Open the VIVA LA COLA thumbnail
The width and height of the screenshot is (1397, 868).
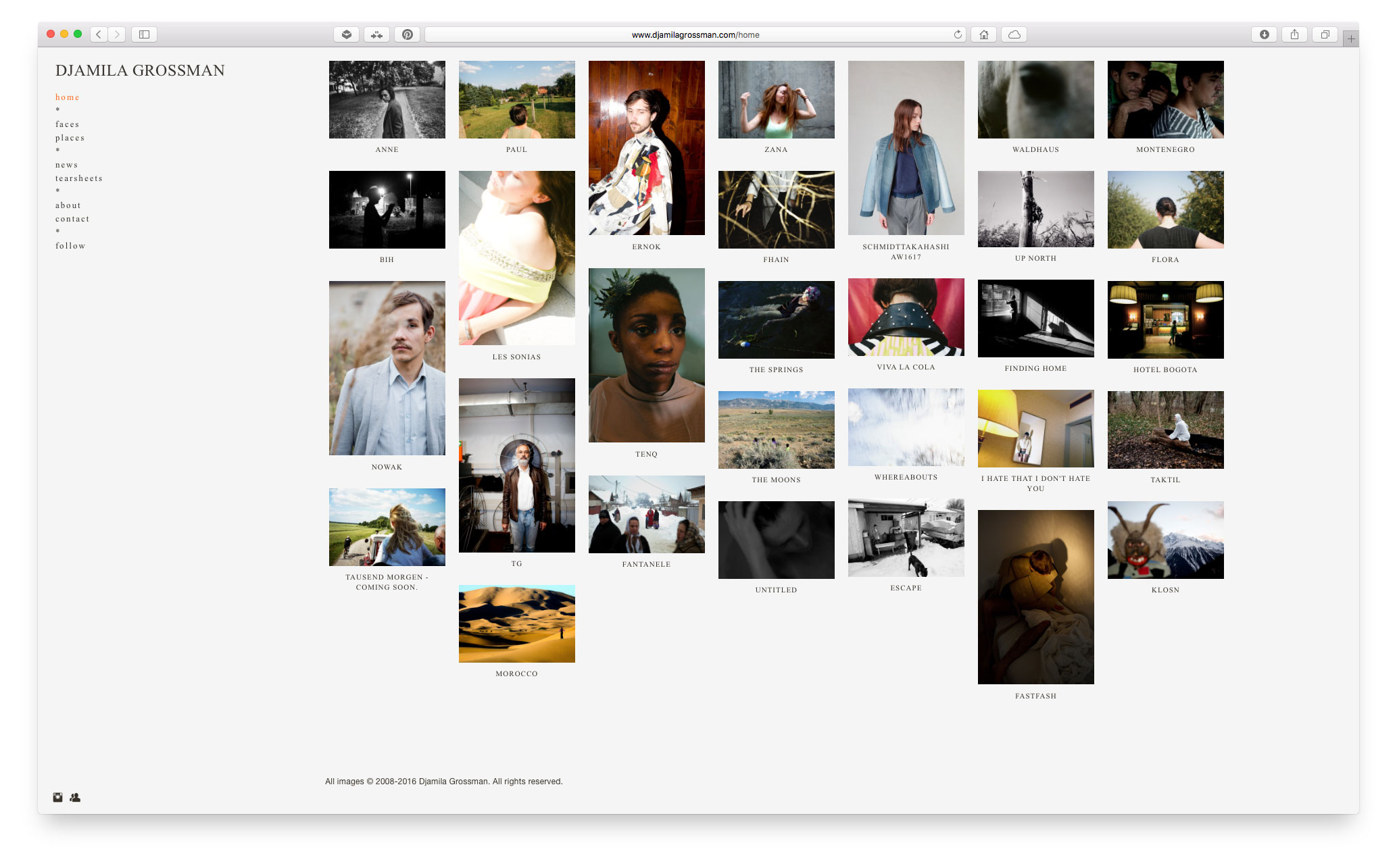(906, 317)
